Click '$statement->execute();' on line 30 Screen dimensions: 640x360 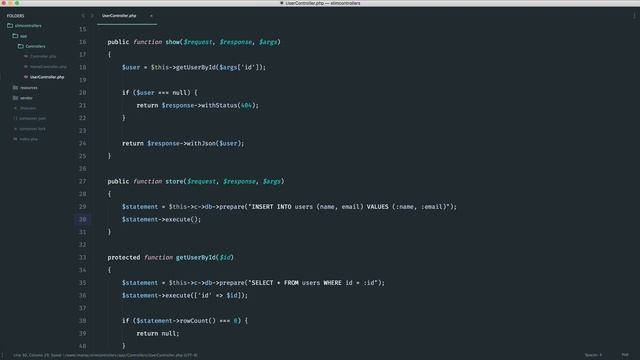[161, 220]
